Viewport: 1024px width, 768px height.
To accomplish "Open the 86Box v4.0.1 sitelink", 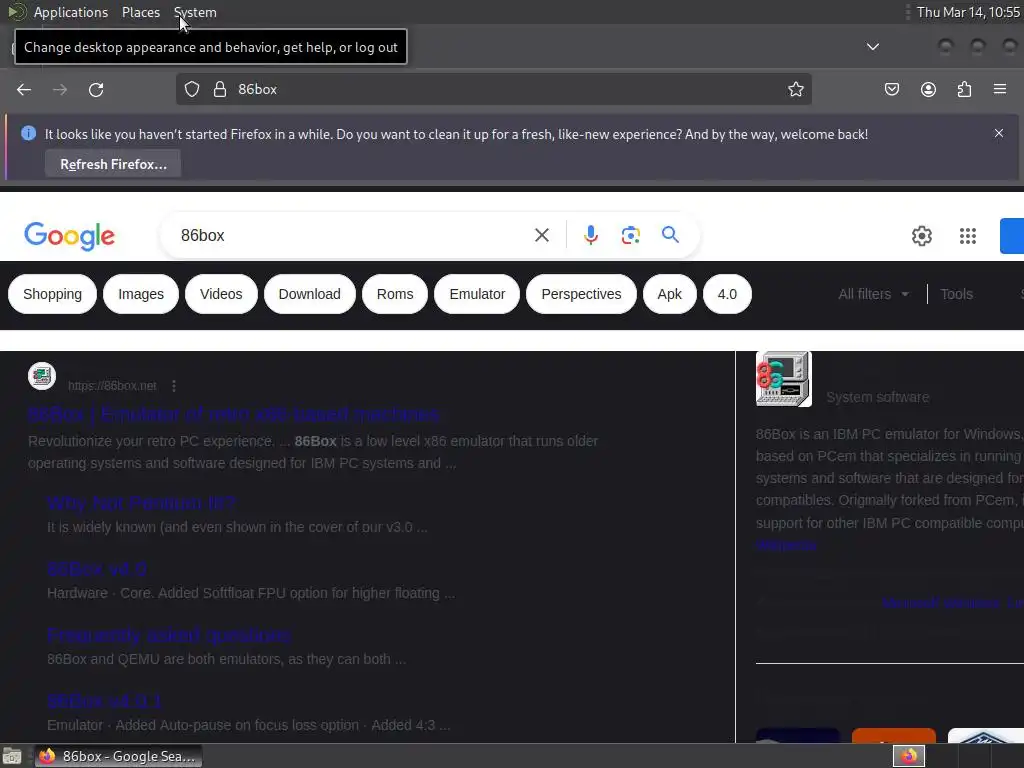I will click(104, 701).
